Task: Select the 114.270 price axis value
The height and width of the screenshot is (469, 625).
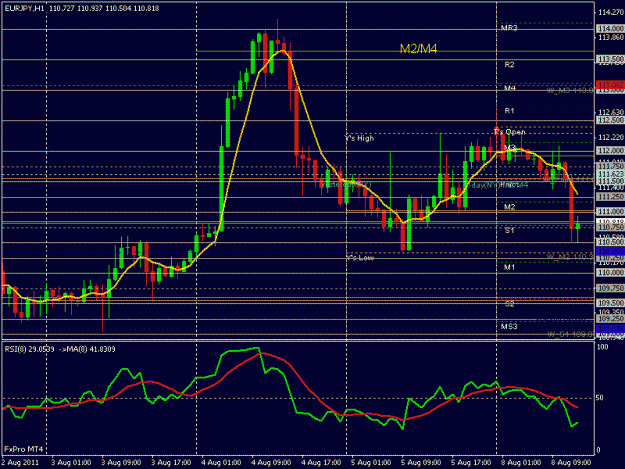Action: coord(610,13)
